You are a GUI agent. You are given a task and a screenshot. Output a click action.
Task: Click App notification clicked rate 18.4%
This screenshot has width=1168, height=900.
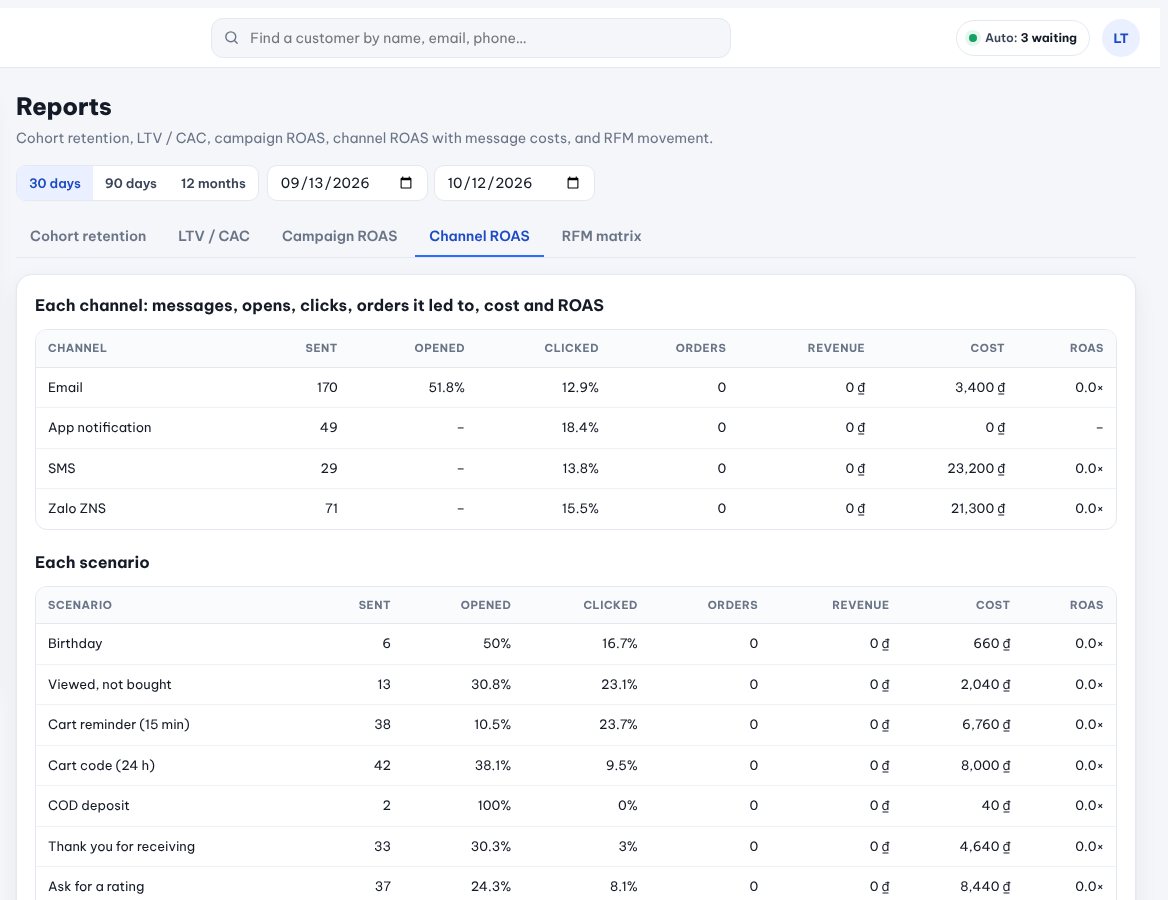580,428
